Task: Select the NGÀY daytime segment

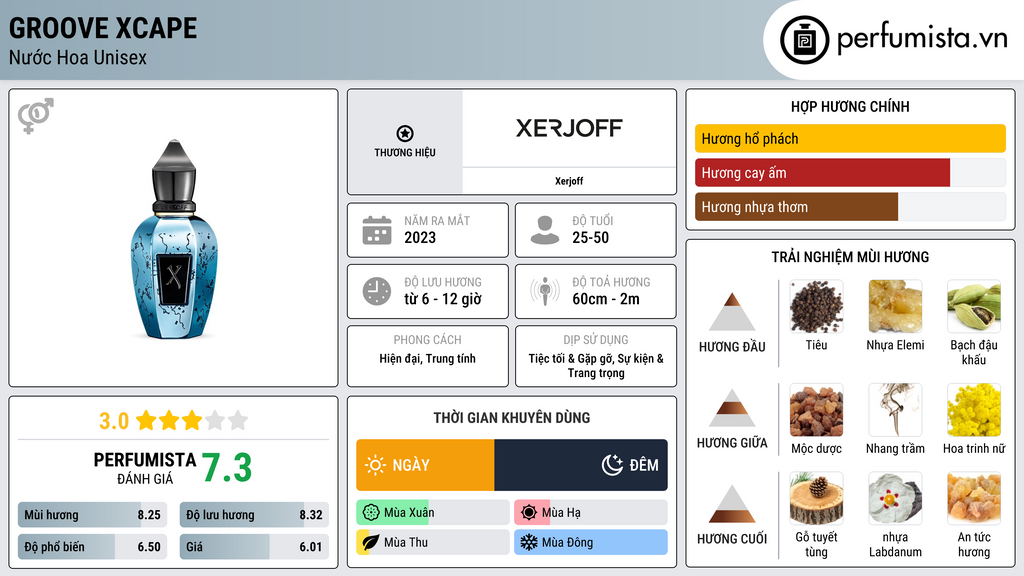Action: click(425, 465)
